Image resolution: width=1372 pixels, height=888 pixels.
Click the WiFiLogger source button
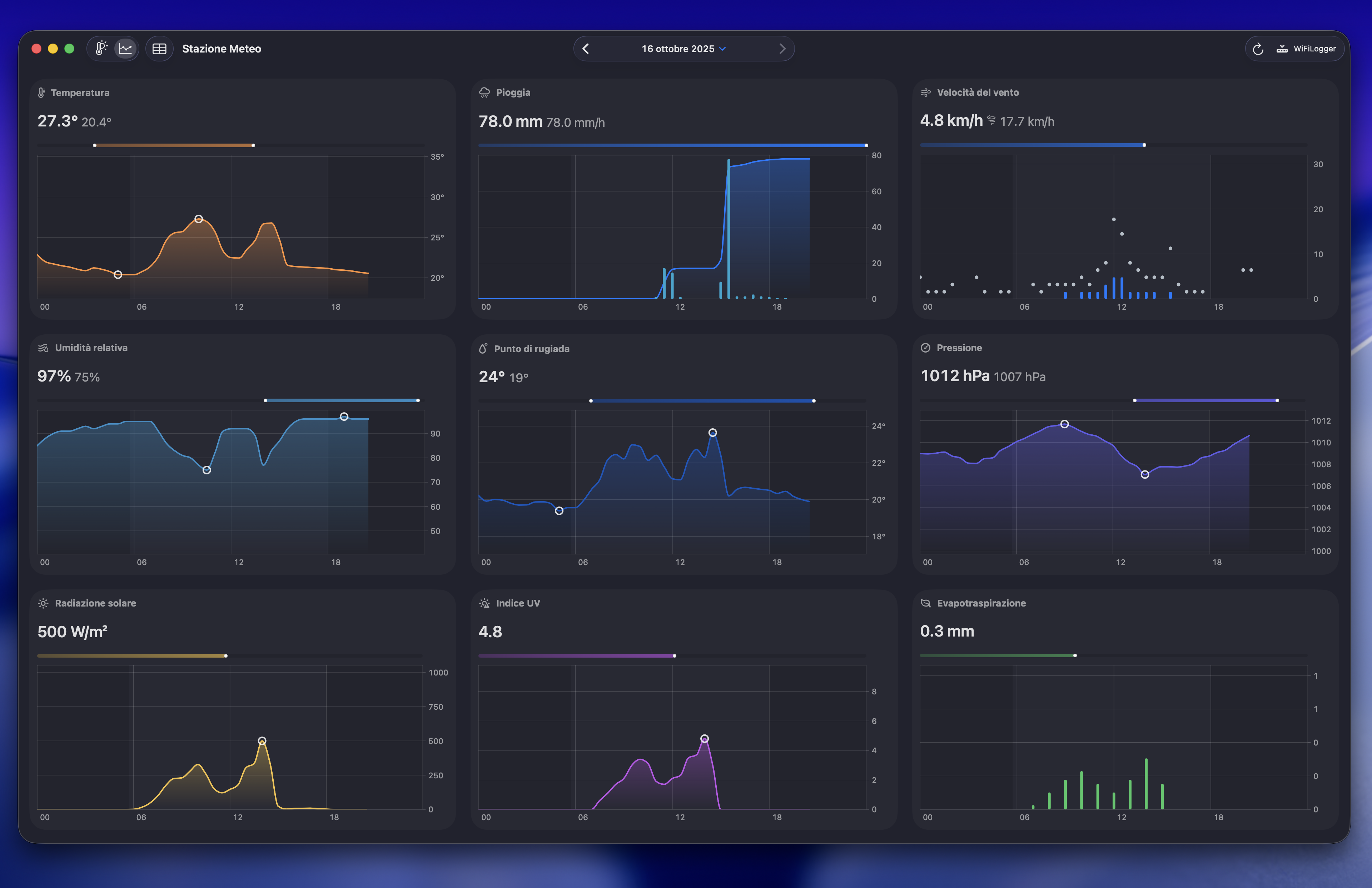point(1307,49)
